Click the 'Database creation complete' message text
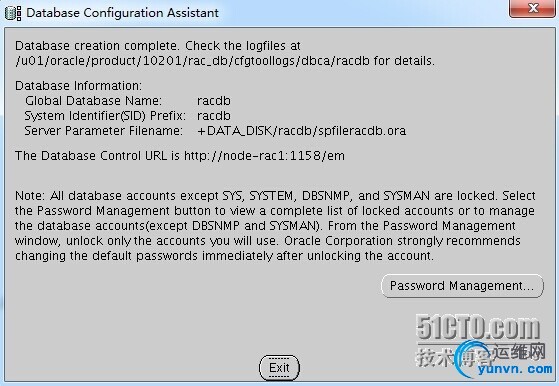559x386 pixels. pyautogui.click(x=96, y=46)
